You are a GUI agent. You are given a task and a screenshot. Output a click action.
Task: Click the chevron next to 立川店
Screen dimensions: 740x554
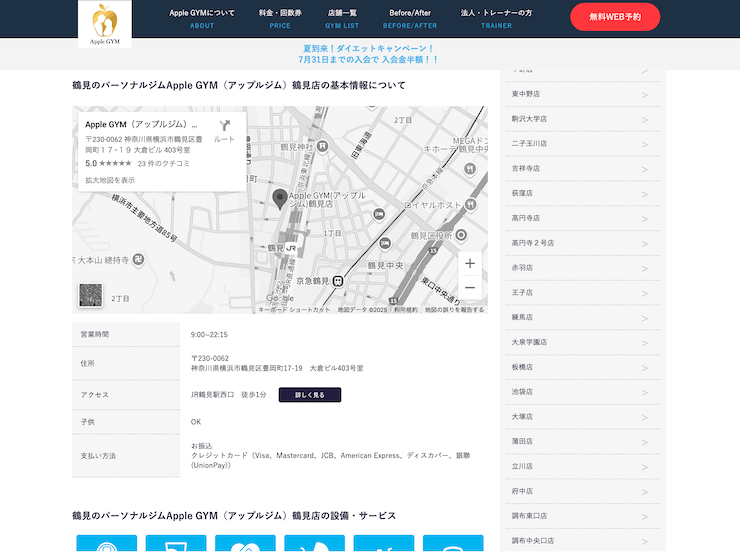click(645, 467)
